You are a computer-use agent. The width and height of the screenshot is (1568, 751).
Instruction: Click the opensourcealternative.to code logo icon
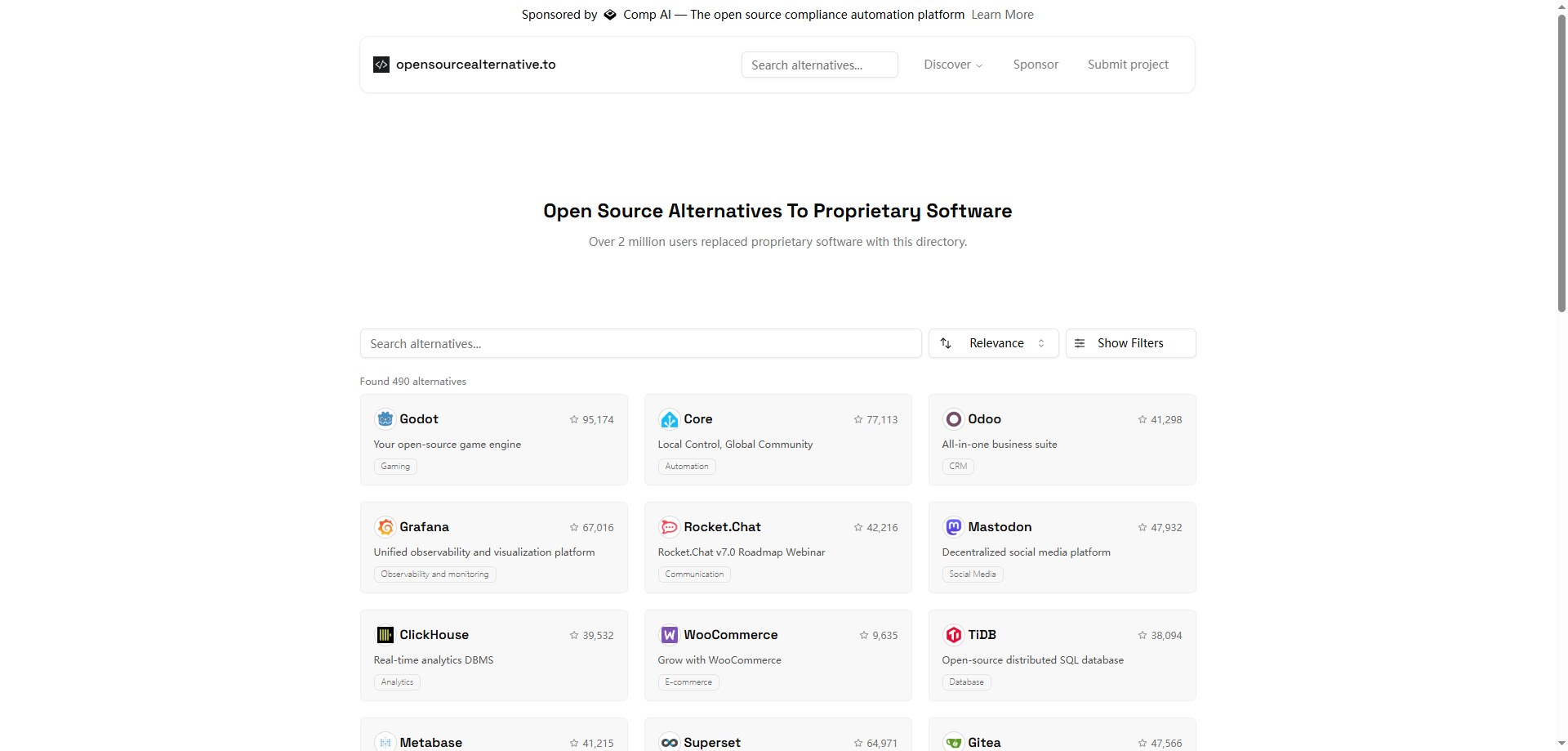(381, 64)
